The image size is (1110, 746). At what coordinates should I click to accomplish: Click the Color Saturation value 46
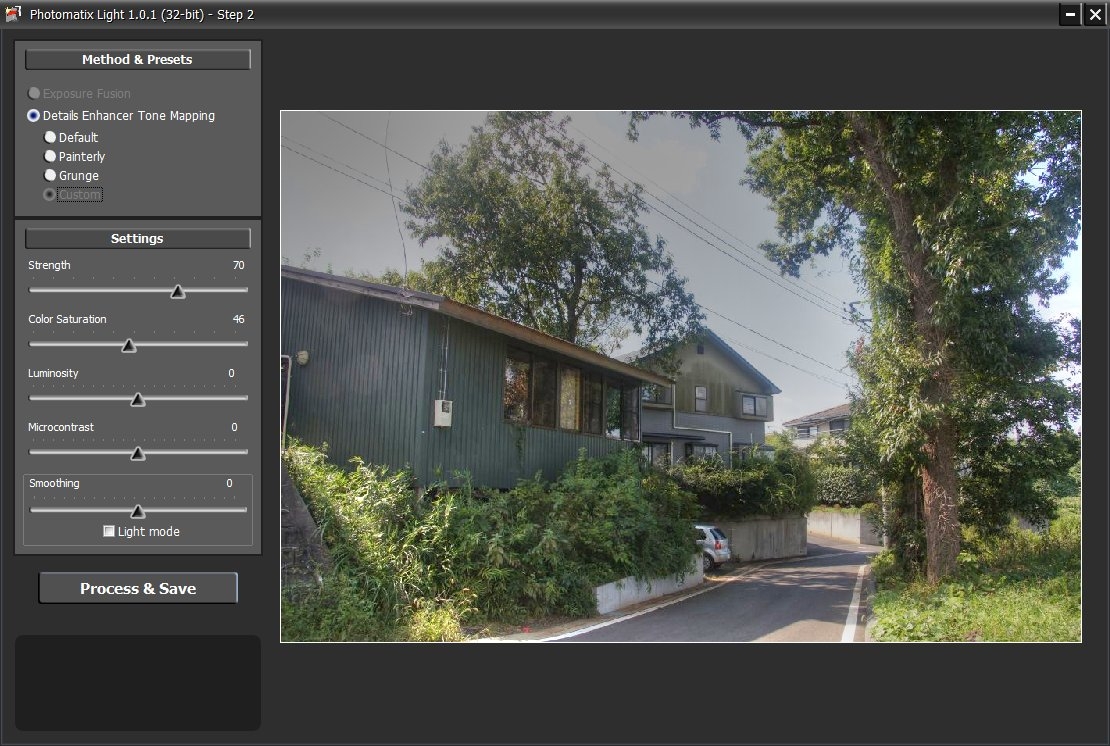pos(239,319)
